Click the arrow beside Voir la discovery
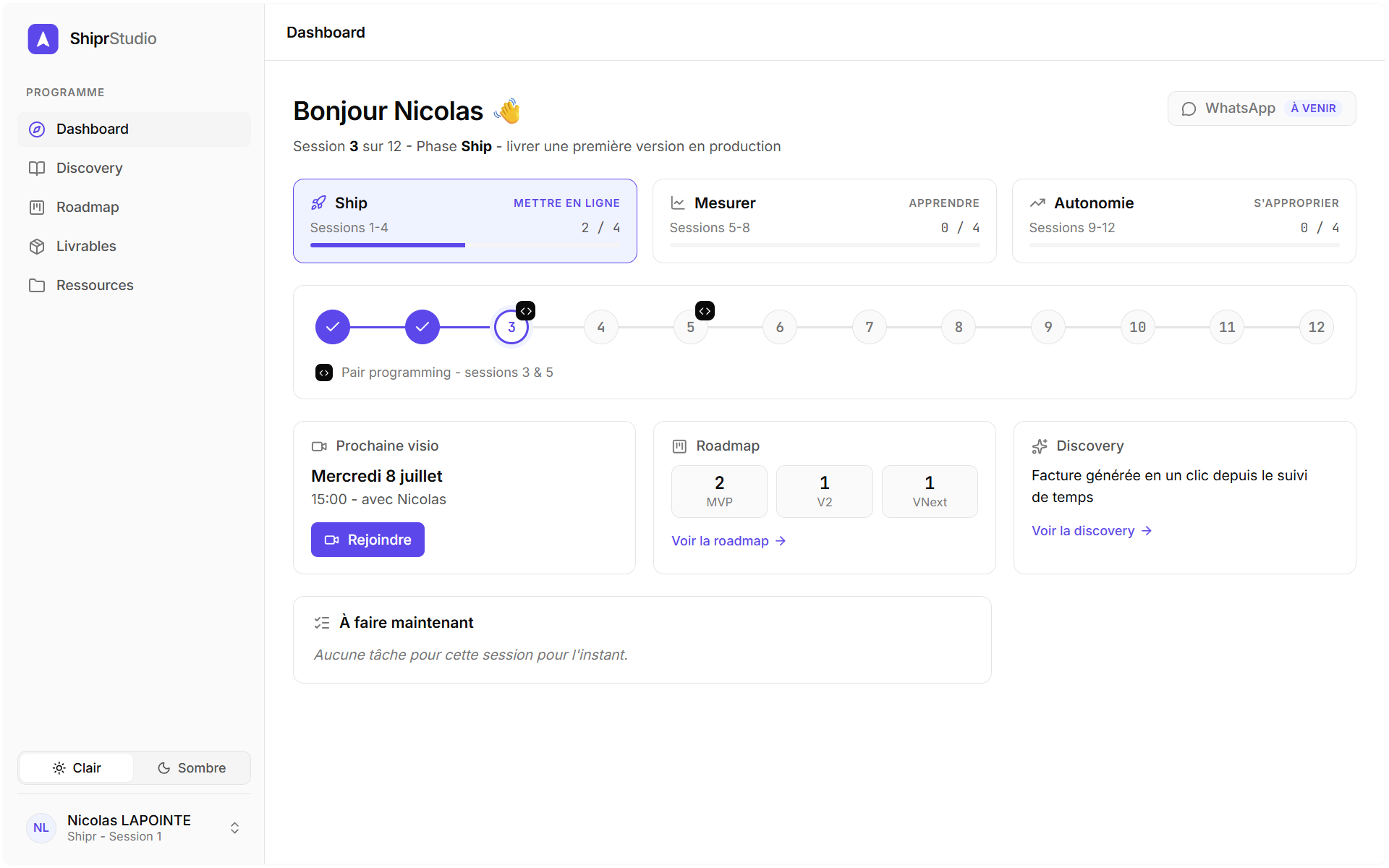 pos(1147,531)
